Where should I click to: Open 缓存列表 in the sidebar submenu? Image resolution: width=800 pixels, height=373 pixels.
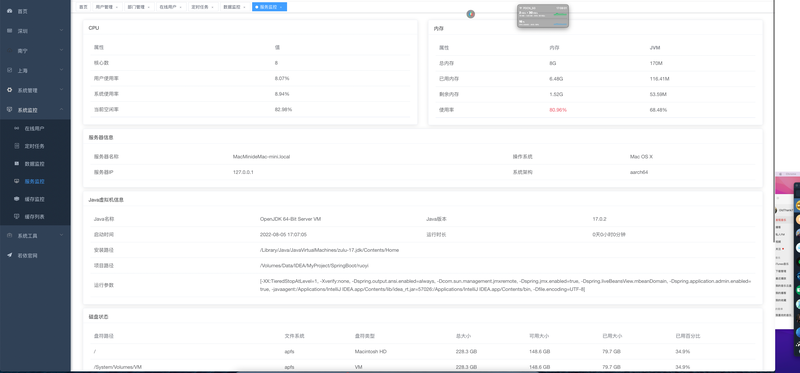pos(35,216)
